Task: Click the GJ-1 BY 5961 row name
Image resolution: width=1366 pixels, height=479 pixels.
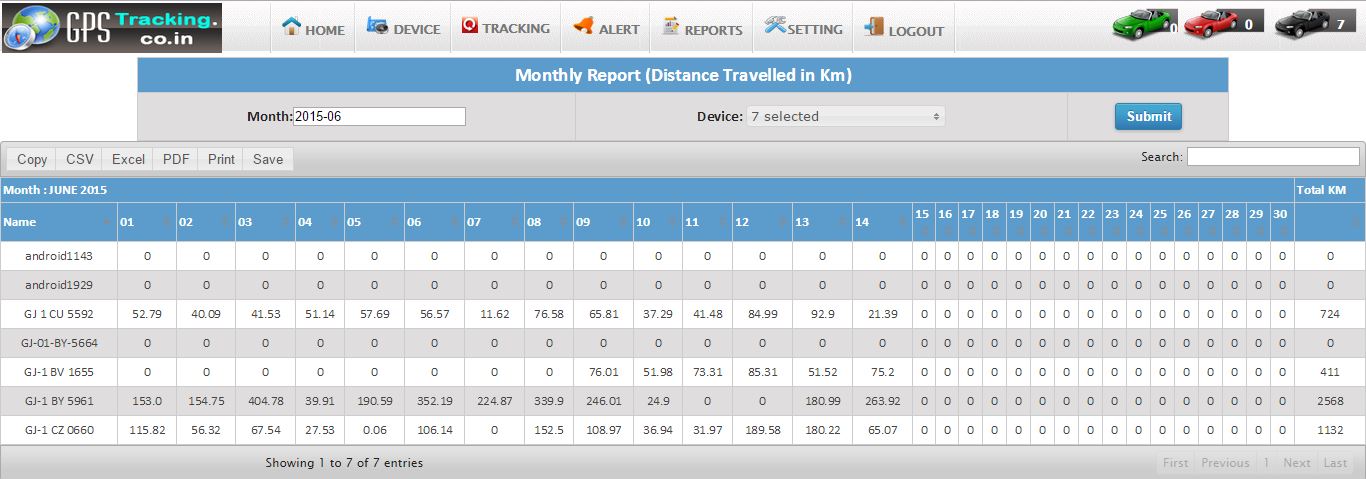Action: pos(59,401)
